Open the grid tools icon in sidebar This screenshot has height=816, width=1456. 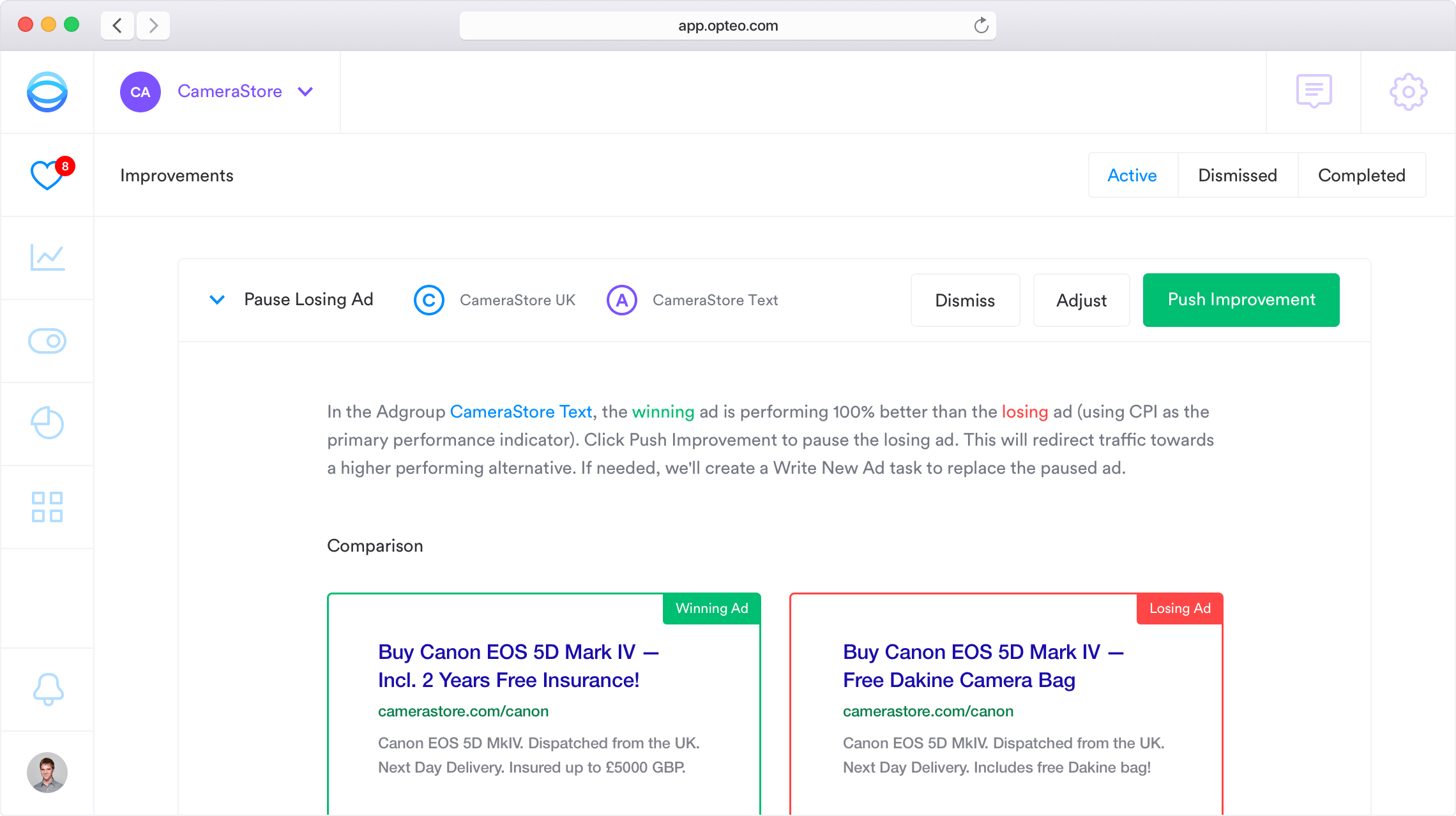point(47,507)
